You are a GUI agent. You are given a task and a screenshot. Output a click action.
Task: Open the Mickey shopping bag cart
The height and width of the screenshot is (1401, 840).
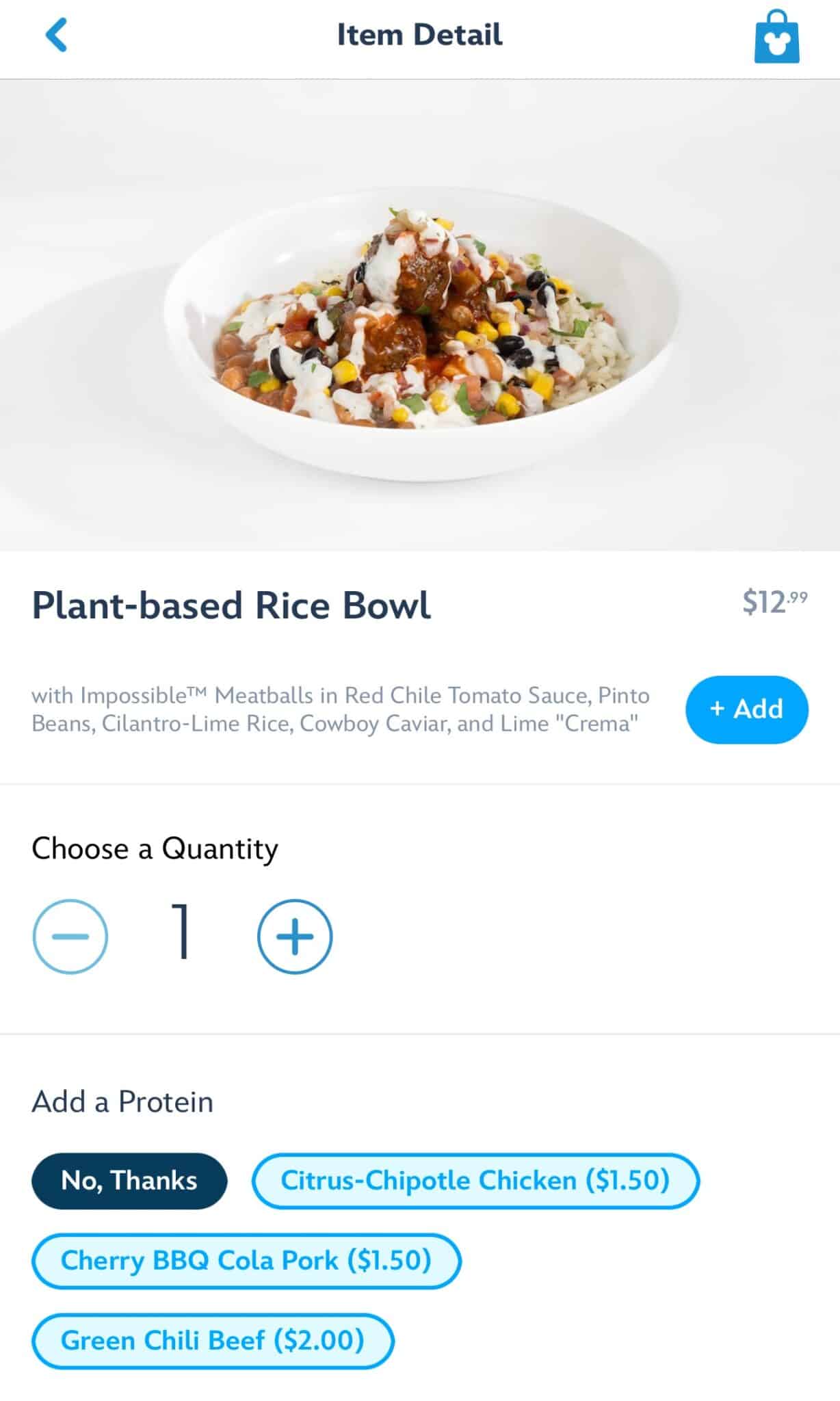(x=776, y=37)
